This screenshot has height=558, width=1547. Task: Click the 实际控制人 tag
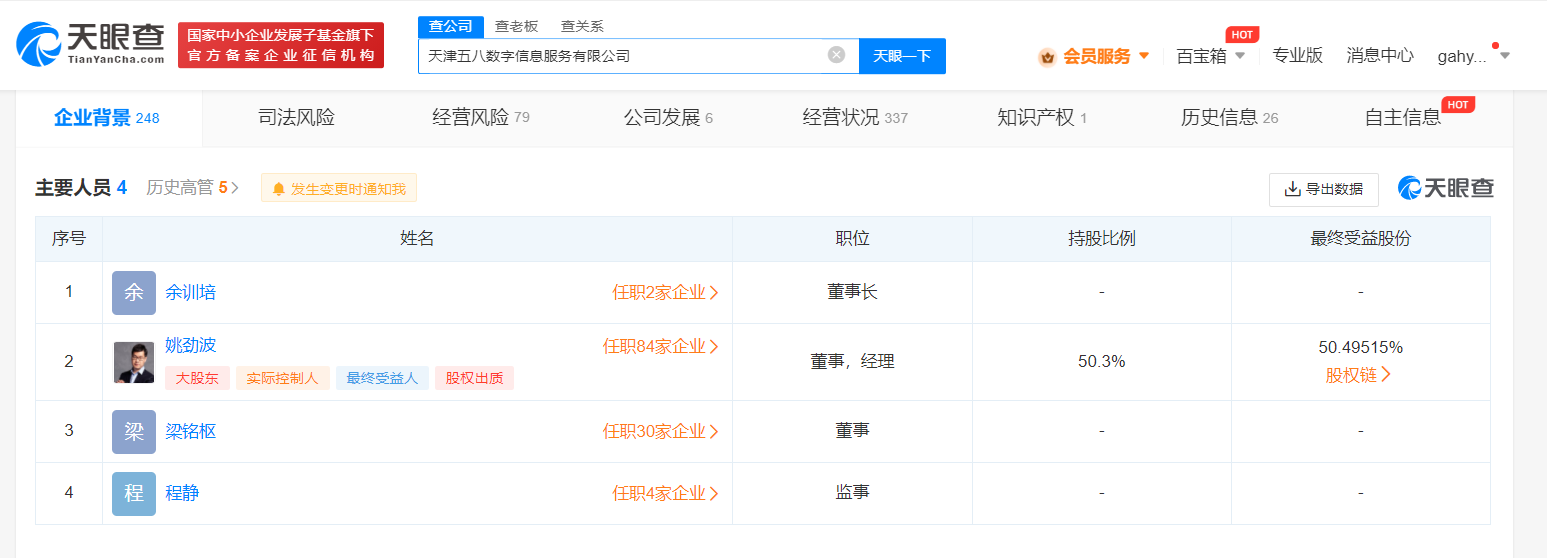(283, 378)
